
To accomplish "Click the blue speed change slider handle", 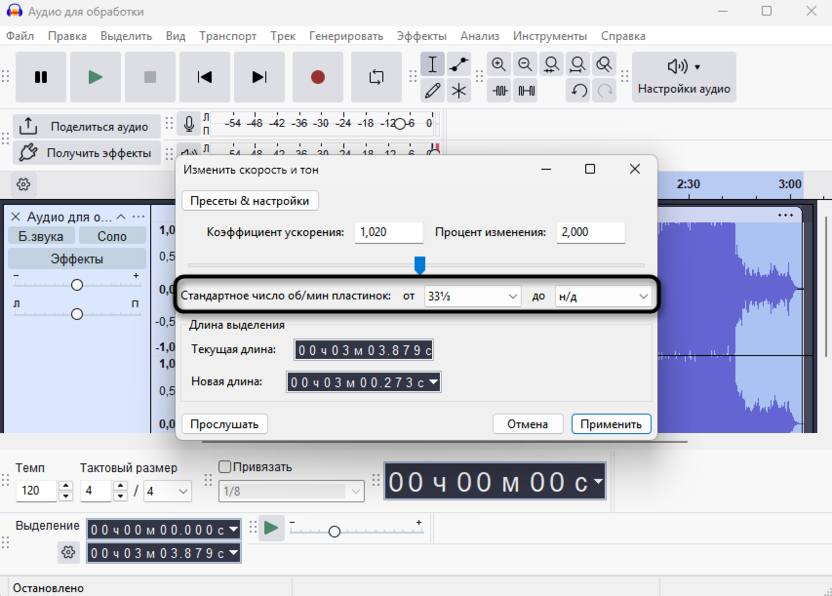I will click(420, 265).
